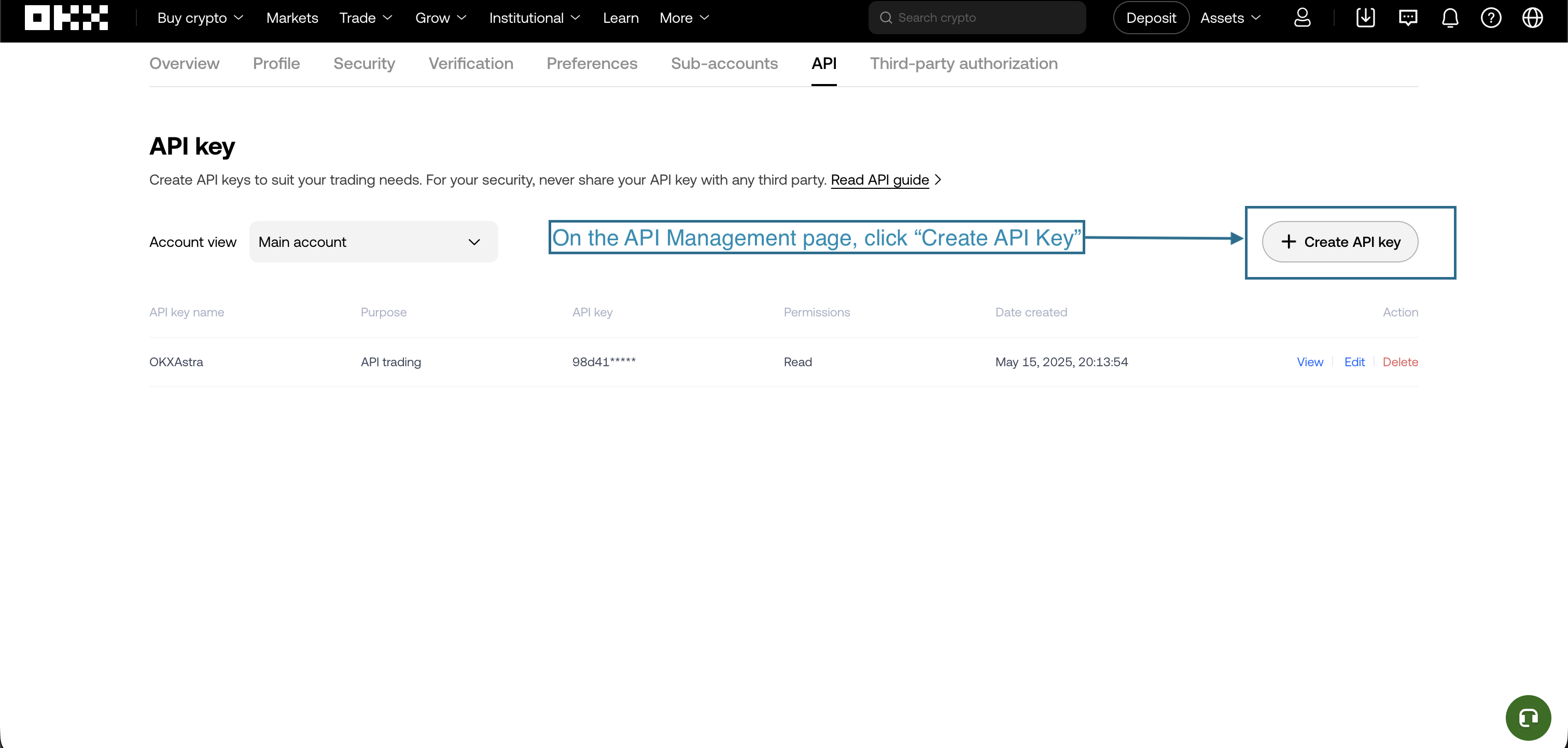Open the Assets dropdown

tap(1229, 18)
